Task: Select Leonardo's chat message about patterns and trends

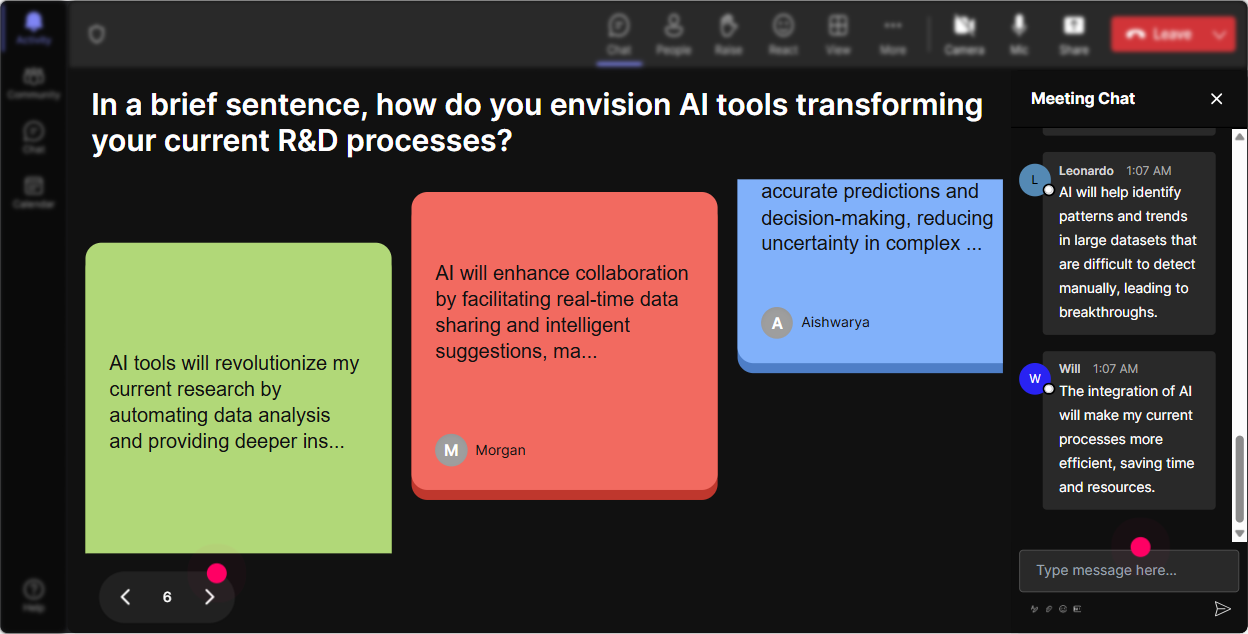Action: click(x=1129, y=243)
